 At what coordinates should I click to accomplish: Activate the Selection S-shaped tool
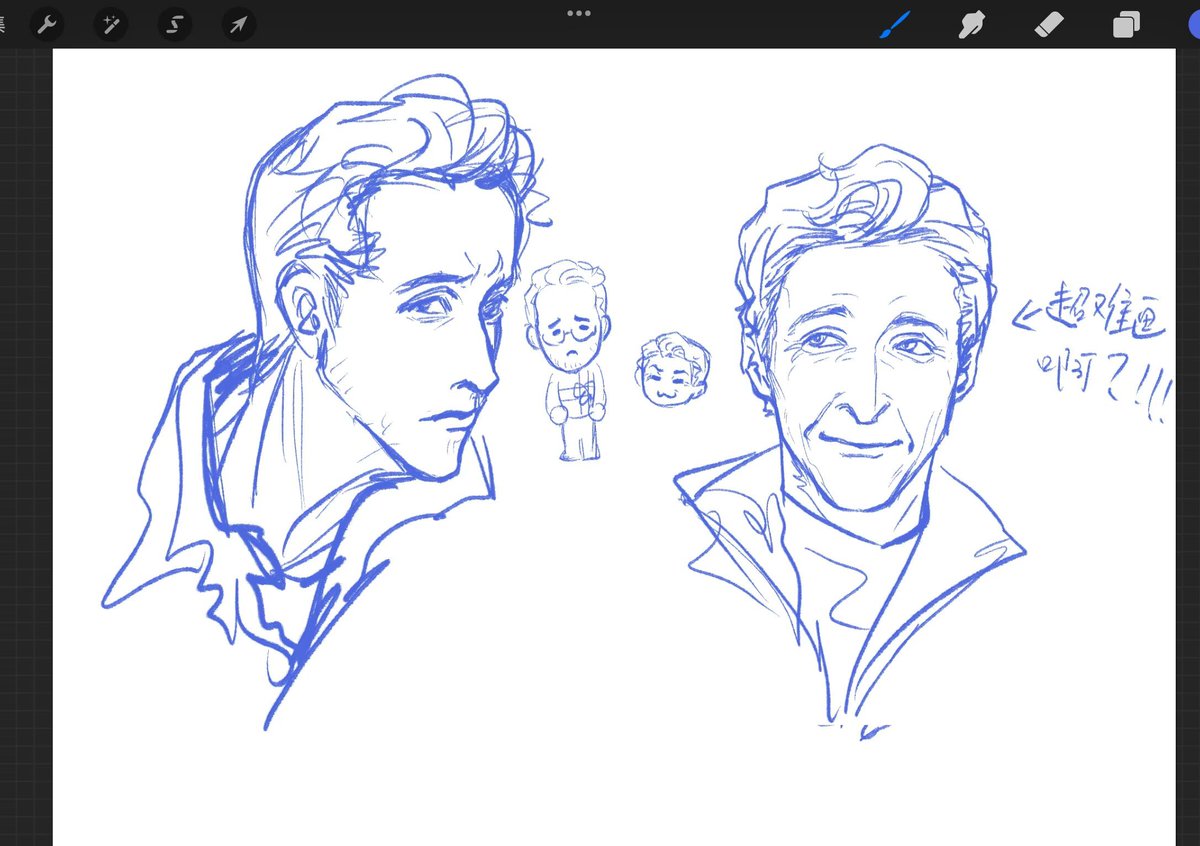coord(174,24)
